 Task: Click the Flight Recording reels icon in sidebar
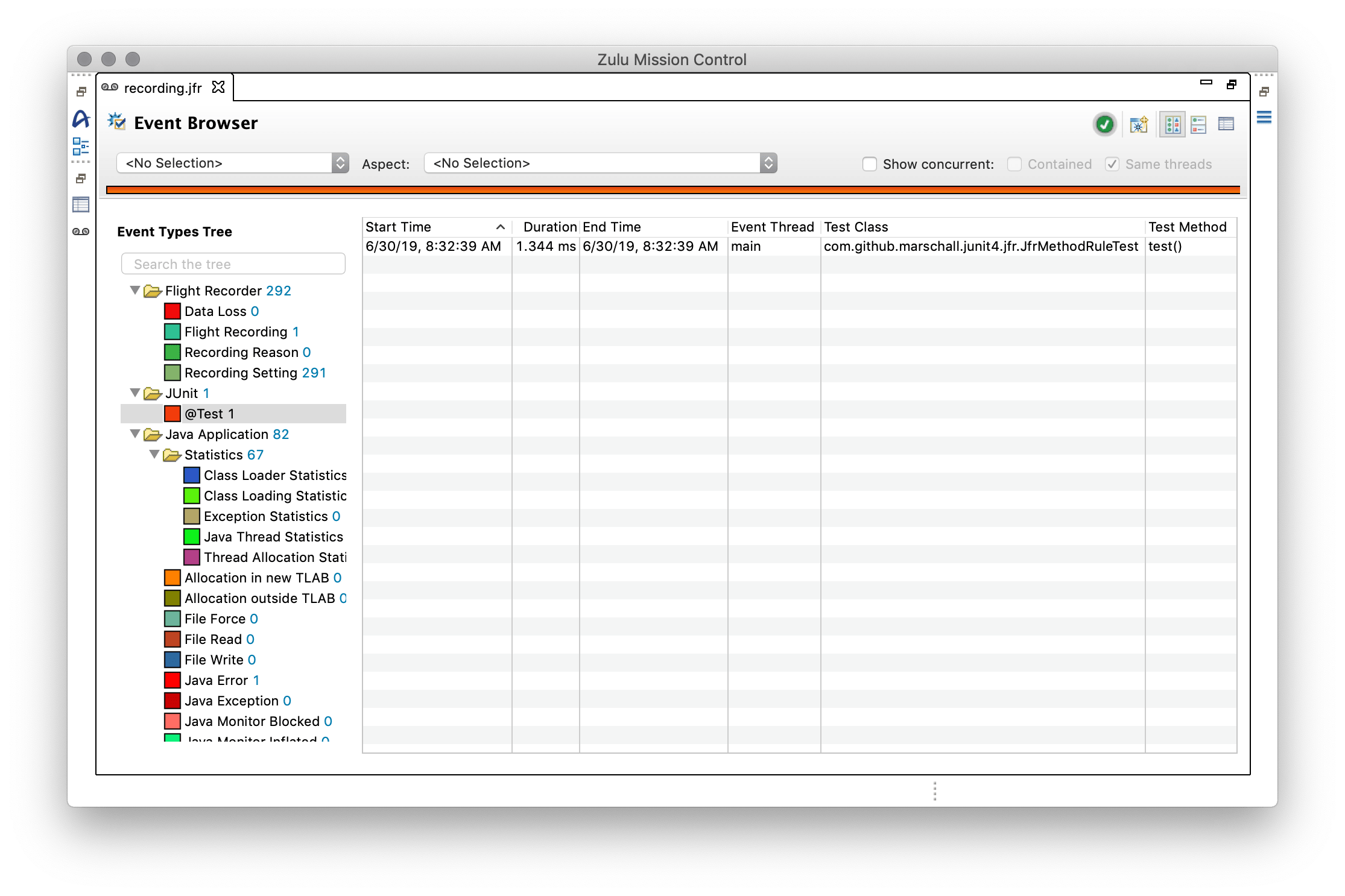80,231
